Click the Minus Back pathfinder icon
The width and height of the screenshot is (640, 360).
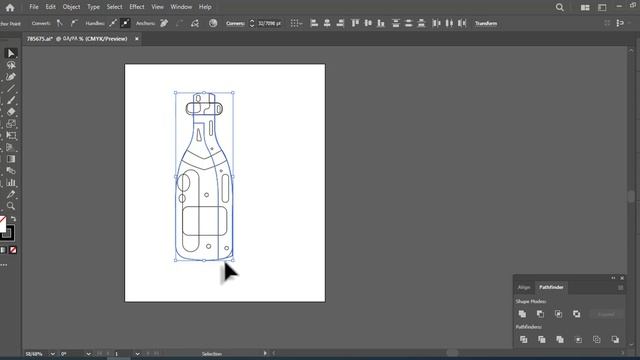click(x=615, y=340)
